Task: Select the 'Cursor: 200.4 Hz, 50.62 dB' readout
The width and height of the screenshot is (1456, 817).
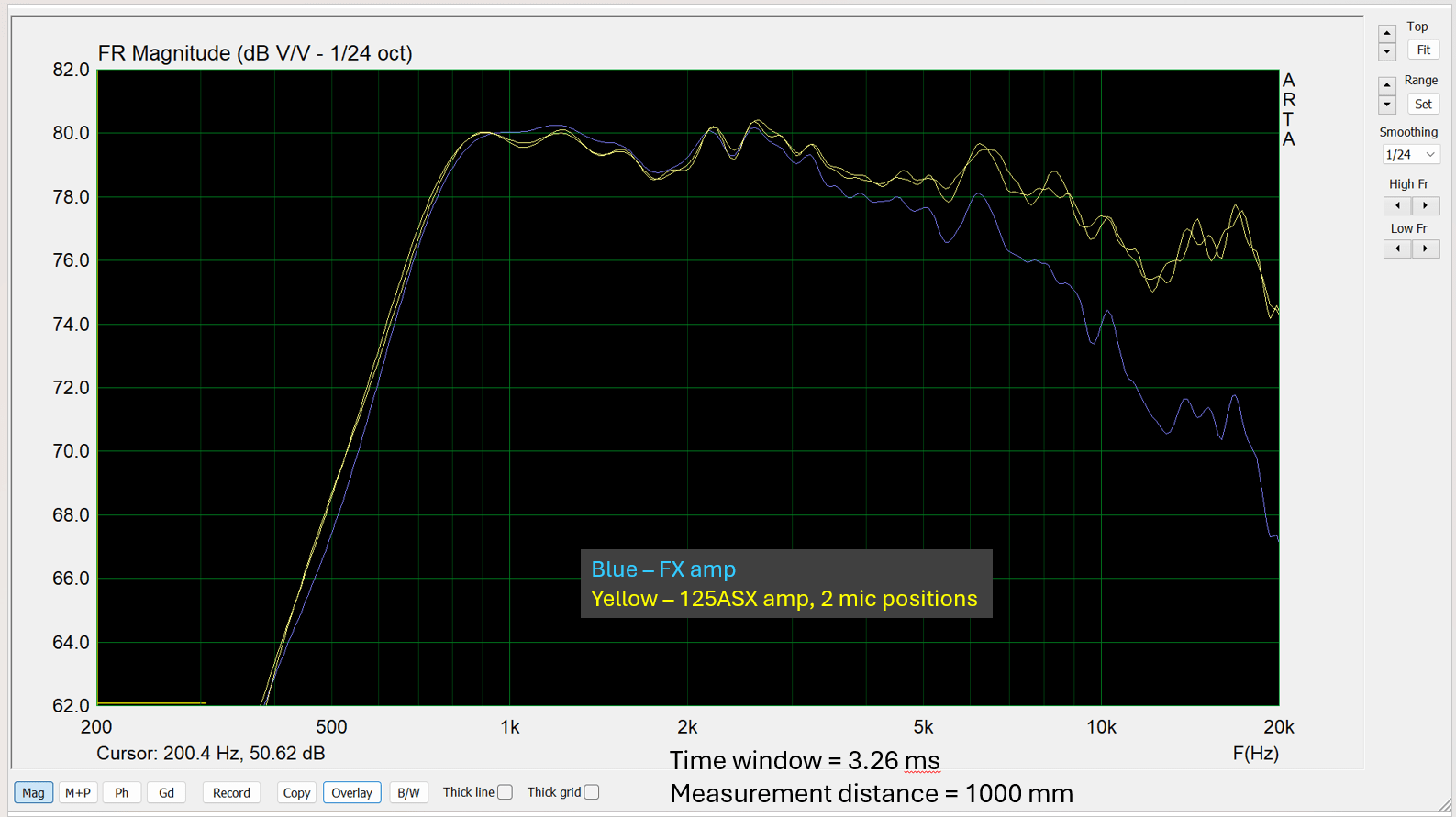Action: [x=211, y=754]
